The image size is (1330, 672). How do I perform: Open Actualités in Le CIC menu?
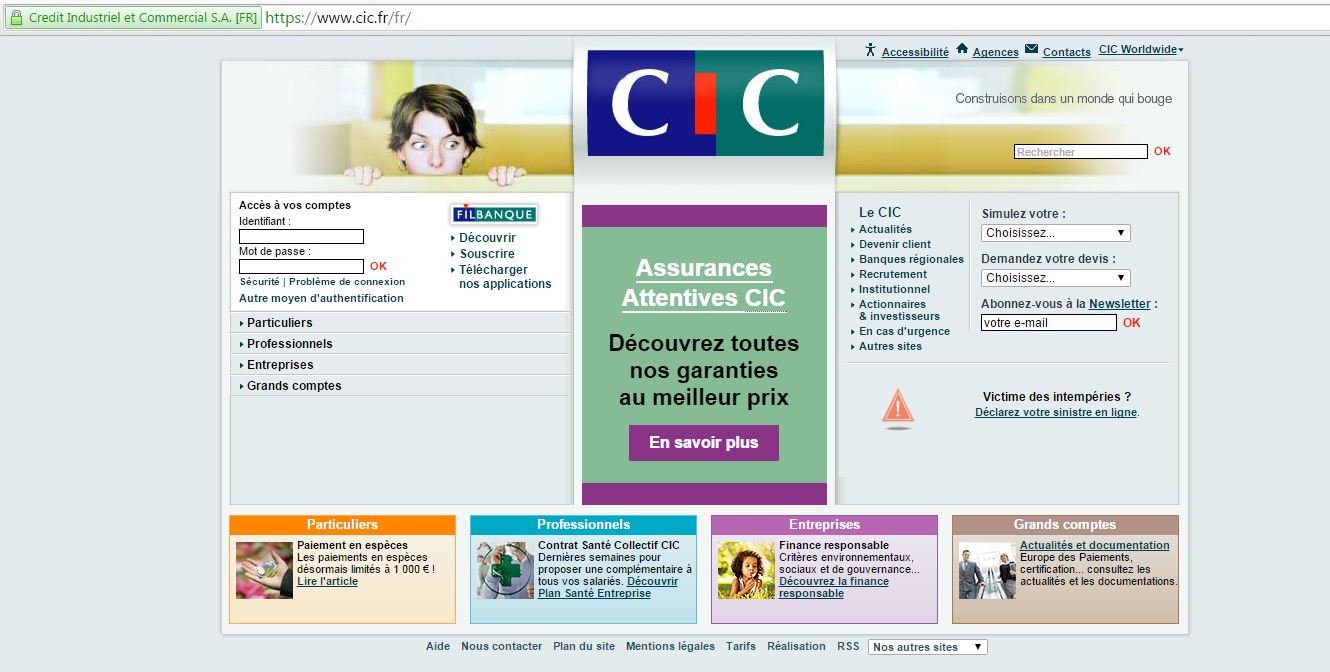tap(885, 229)
